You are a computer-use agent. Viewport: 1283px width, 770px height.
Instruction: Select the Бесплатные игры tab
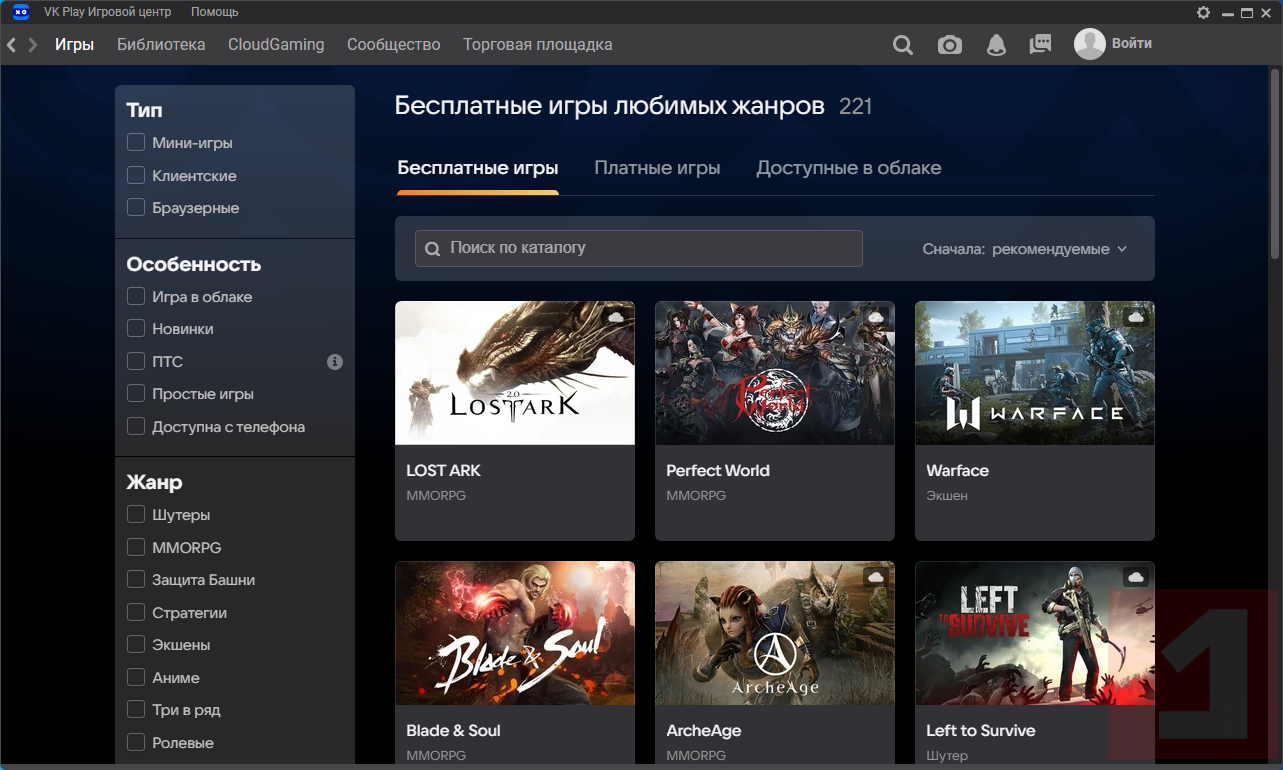478,168
